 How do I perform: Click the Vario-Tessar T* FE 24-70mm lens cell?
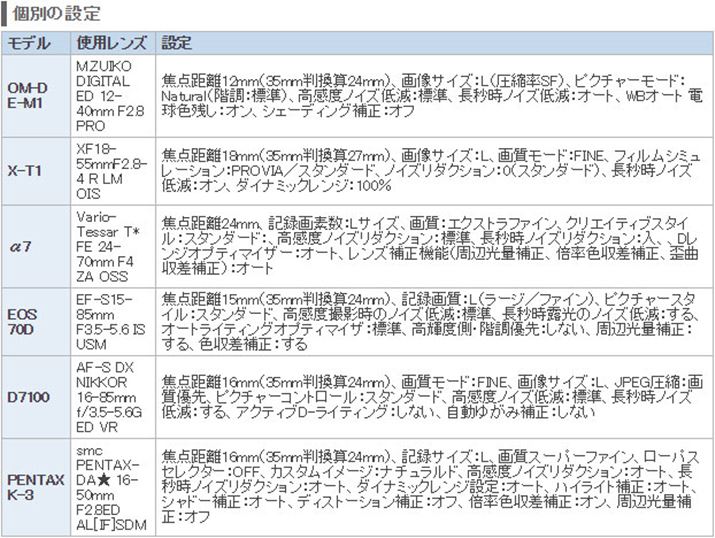click(x=110, y=246)
